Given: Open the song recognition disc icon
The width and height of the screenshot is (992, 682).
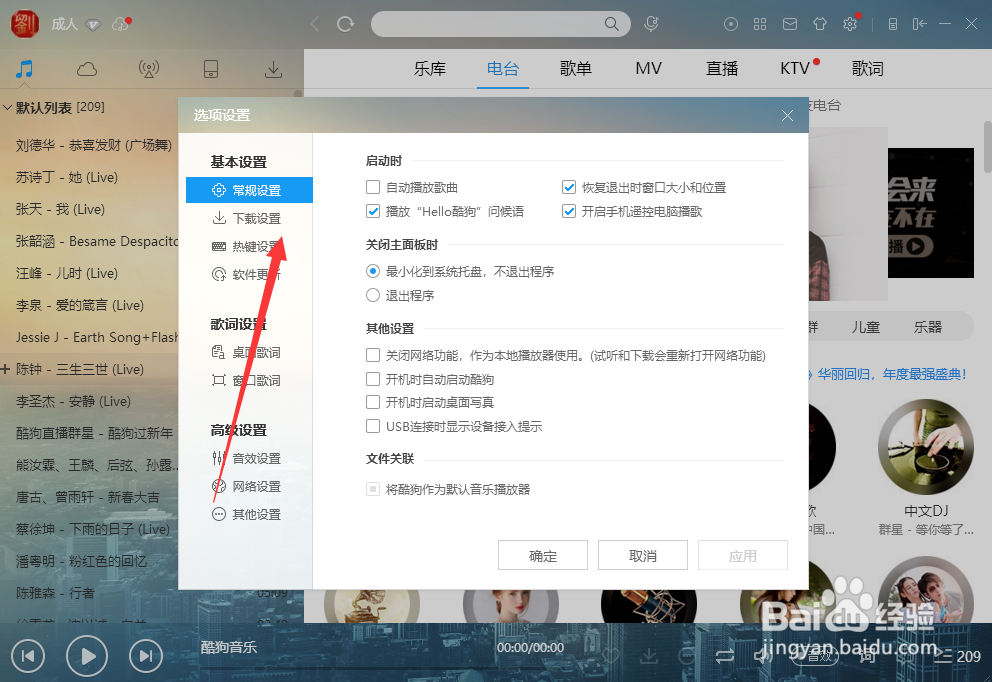Looking at the screenshot, I should click(731, 24).
